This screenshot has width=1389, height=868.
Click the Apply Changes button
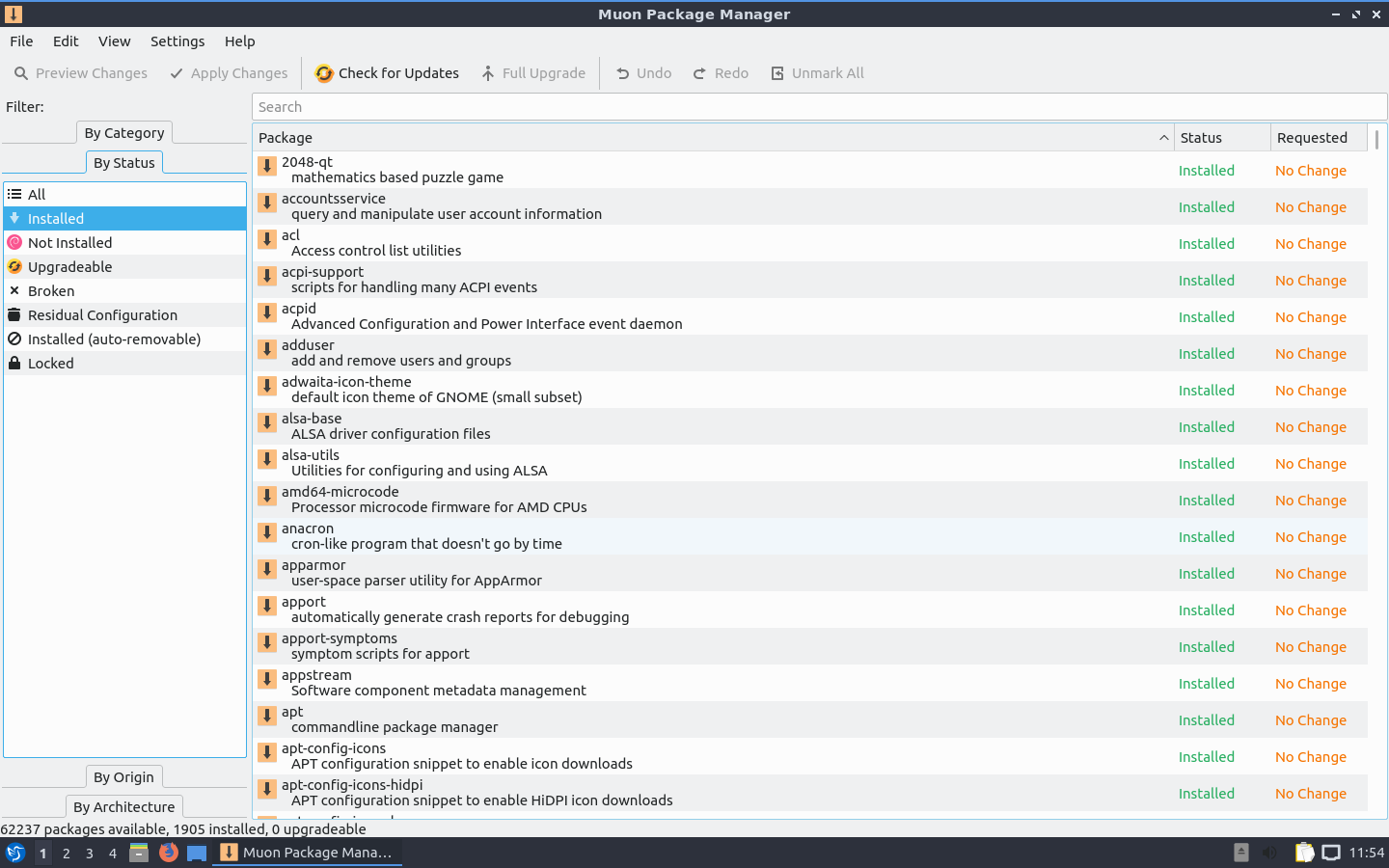(229, 73)
